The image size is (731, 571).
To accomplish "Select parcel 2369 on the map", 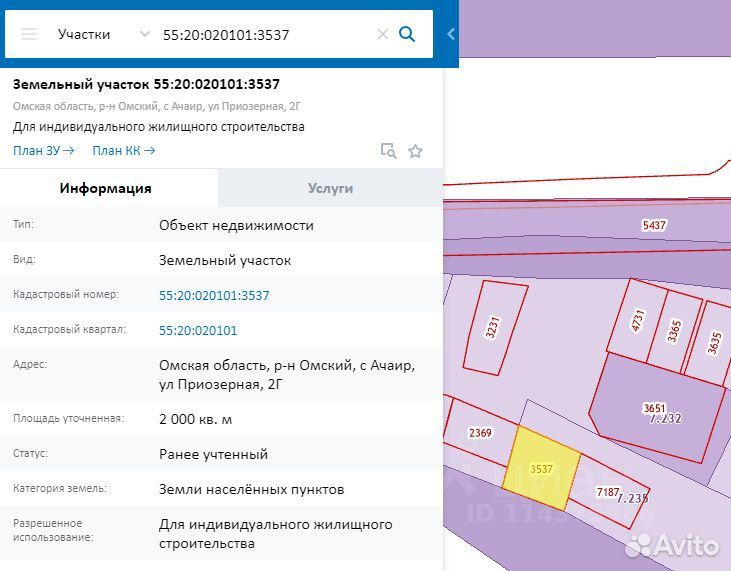I will pos(480,433).
